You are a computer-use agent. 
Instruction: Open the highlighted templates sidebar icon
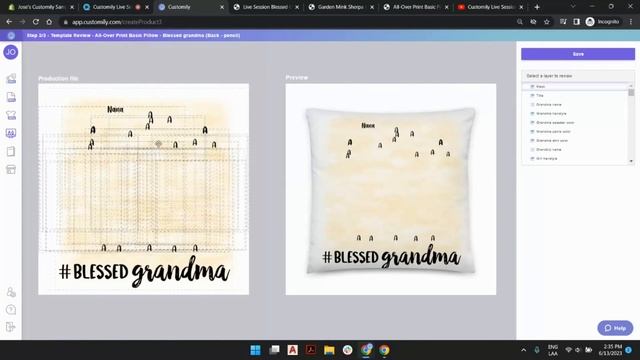(x=11, y=133)
